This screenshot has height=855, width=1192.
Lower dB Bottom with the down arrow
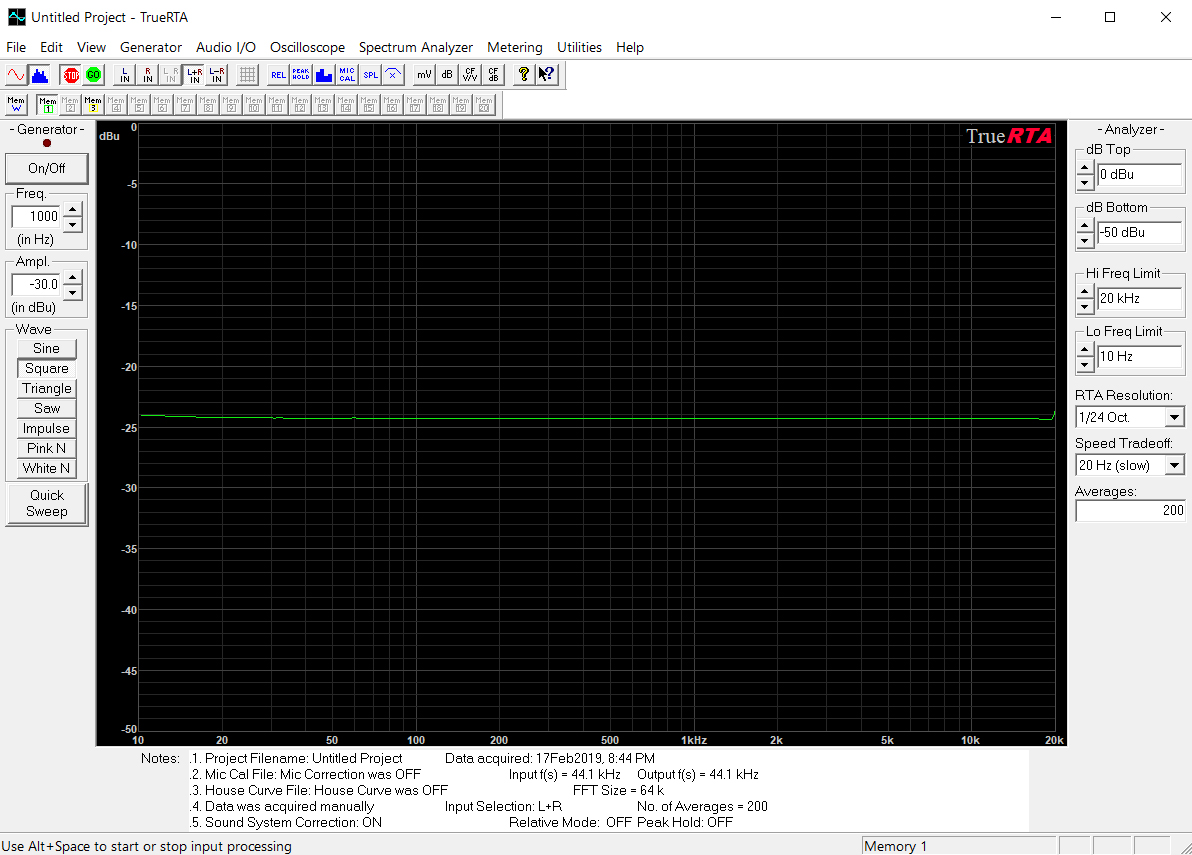coord(1086,240)
